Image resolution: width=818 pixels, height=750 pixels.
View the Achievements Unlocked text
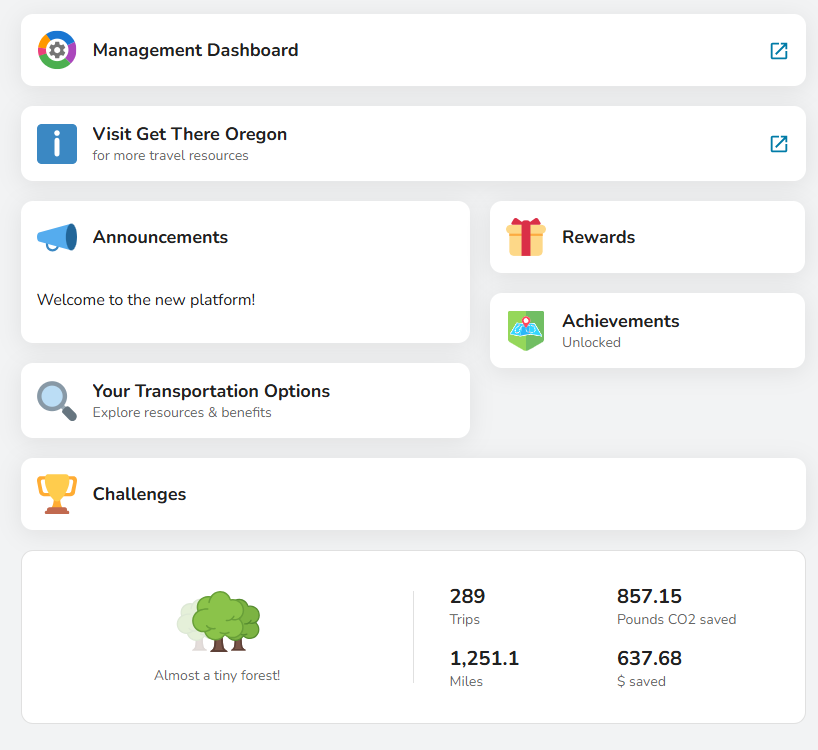coord(591,342)
